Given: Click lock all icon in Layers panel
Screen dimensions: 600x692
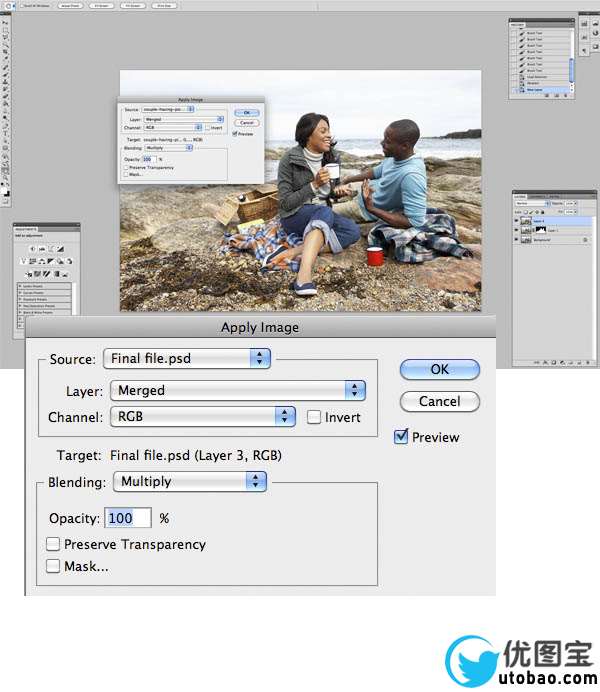Looking at the screenshot, I should [543, 212].
